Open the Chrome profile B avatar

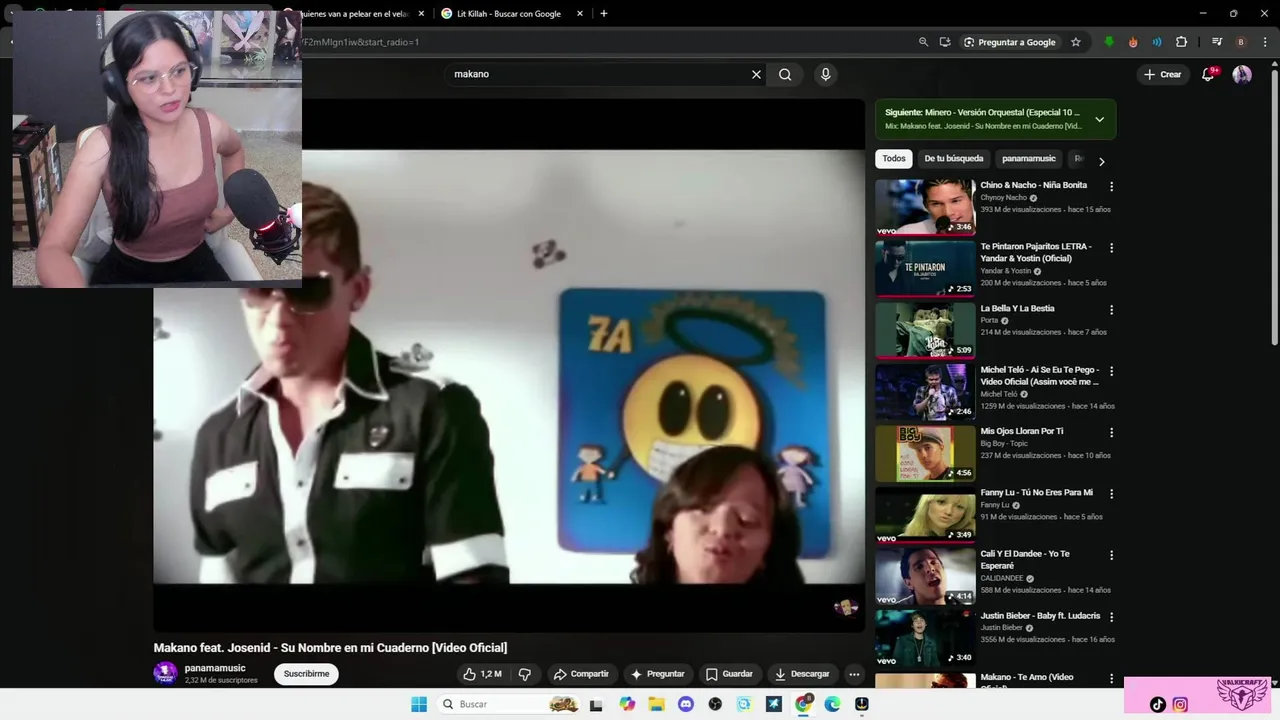1241,42
